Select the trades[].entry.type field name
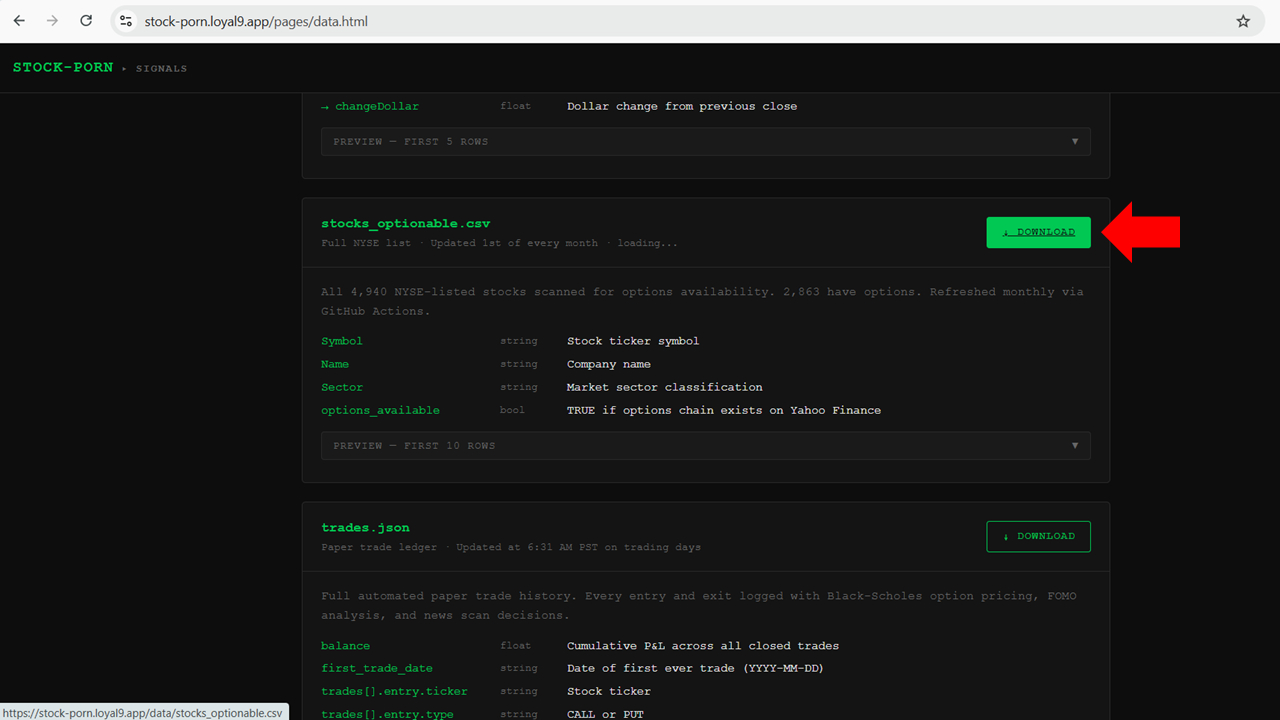This screenshot has width=1280, height=720. (387, 714)
